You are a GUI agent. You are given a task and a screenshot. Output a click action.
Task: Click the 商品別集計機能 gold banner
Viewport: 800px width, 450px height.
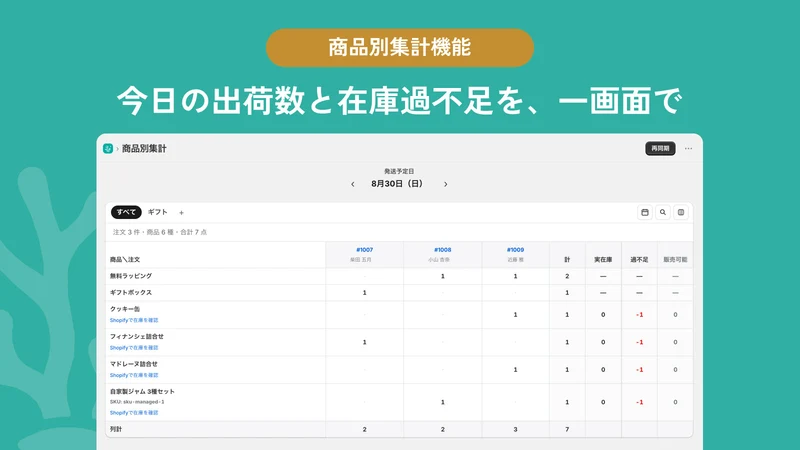pyautogui.click(x=400, y=47)
